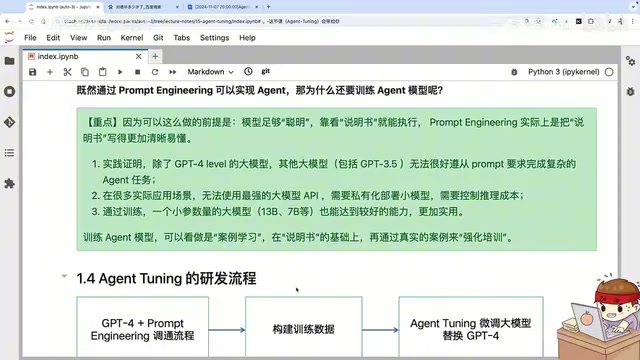Restart kernel and run all cells icon
The image size is (640, 360).
click(x=173, y=72)
